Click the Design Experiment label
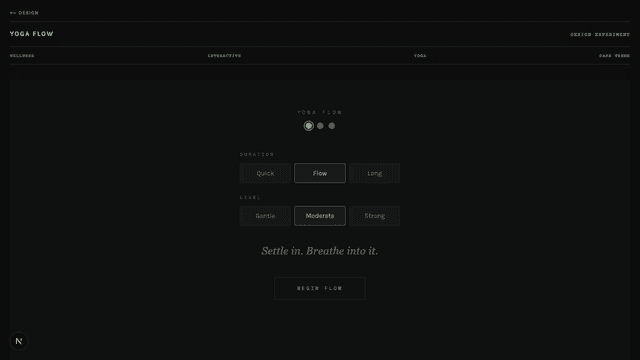 click(600, 34)
